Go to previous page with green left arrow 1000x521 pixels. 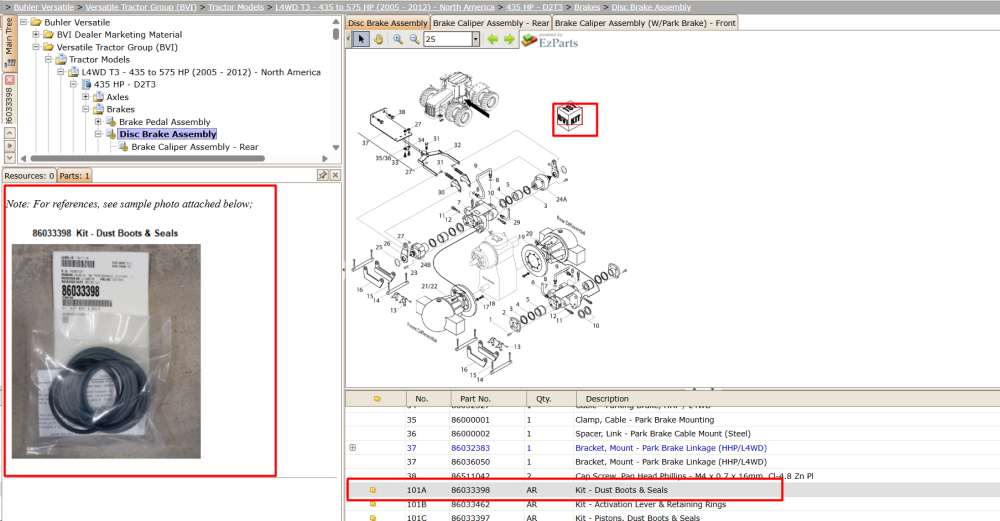(x=492, y=40)
